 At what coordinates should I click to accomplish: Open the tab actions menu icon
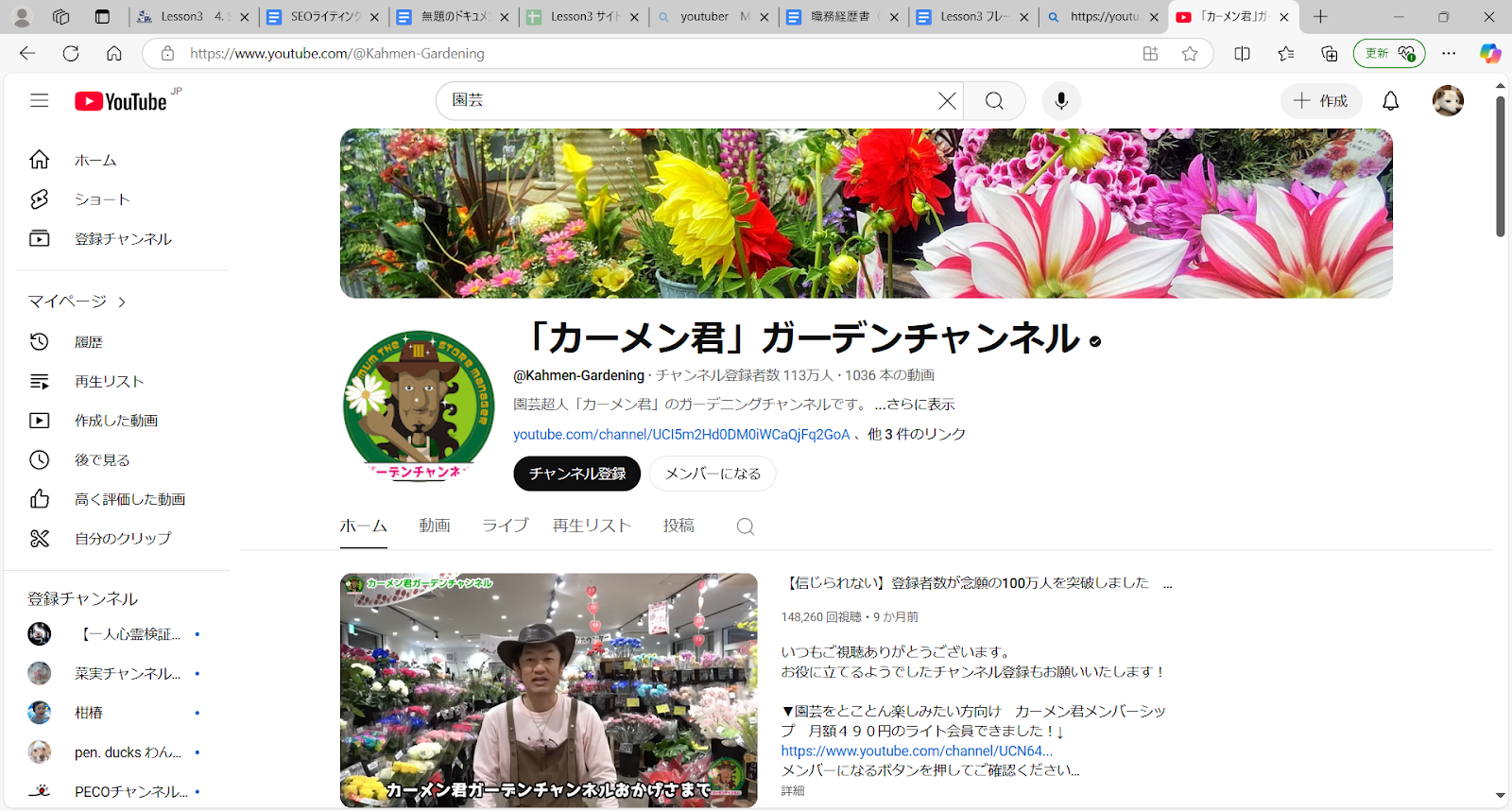103,16
